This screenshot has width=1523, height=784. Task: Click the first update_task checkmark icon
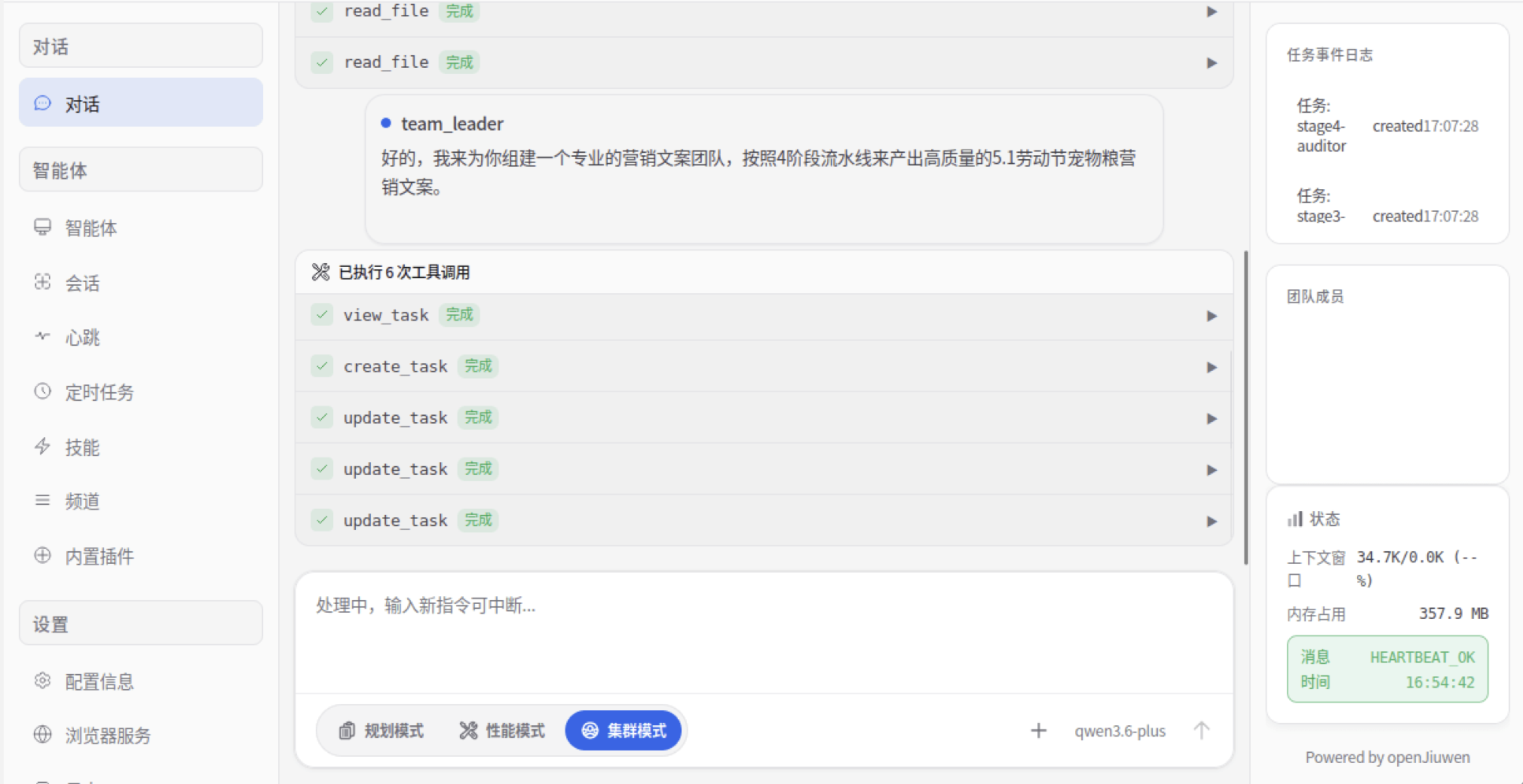[322, 417]
